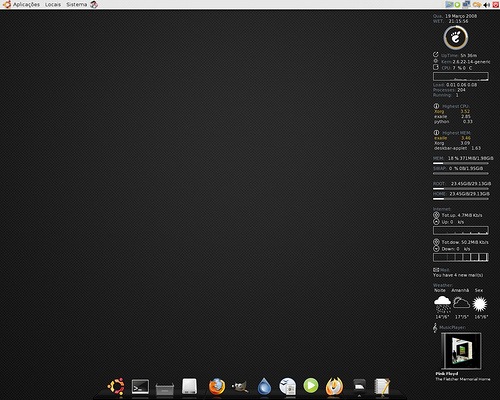Click the red power button in top panel
Screen dimensions: 500x400
(x=496, y=5)
